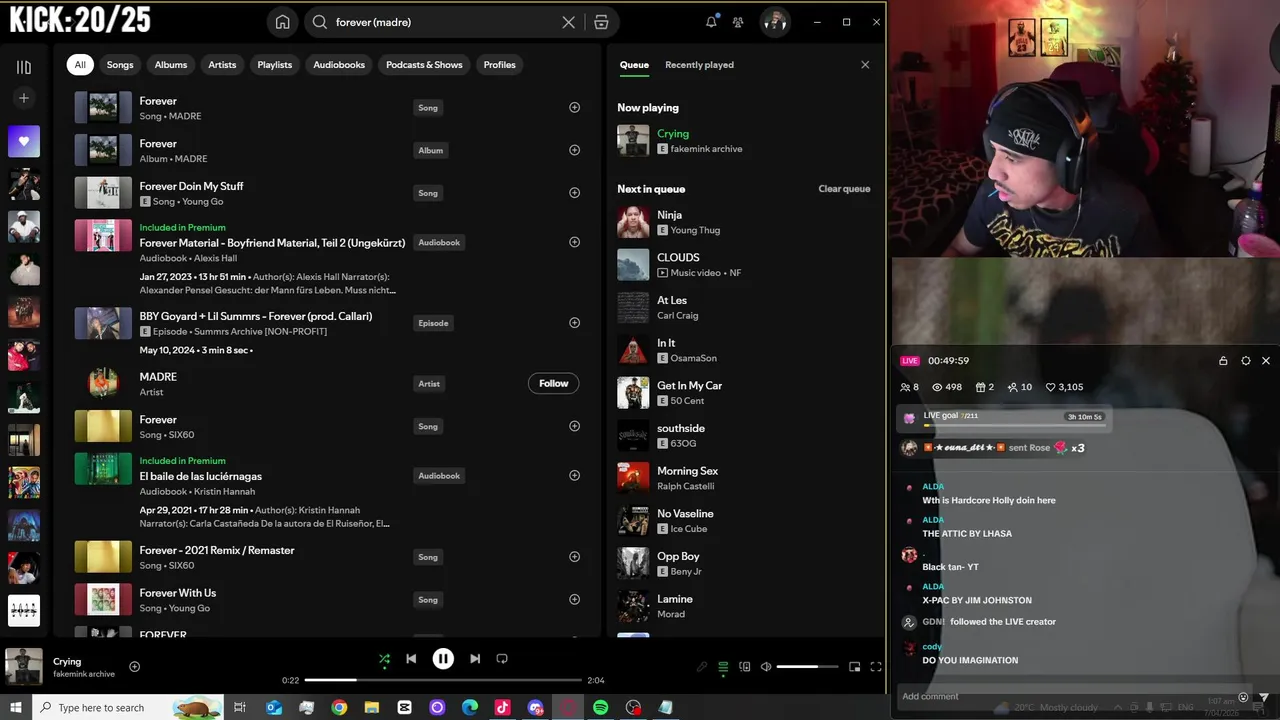
Task: Add Forever song by MADRE to Liked Songs
Action: pyautogui.click(x=574, y=107)
